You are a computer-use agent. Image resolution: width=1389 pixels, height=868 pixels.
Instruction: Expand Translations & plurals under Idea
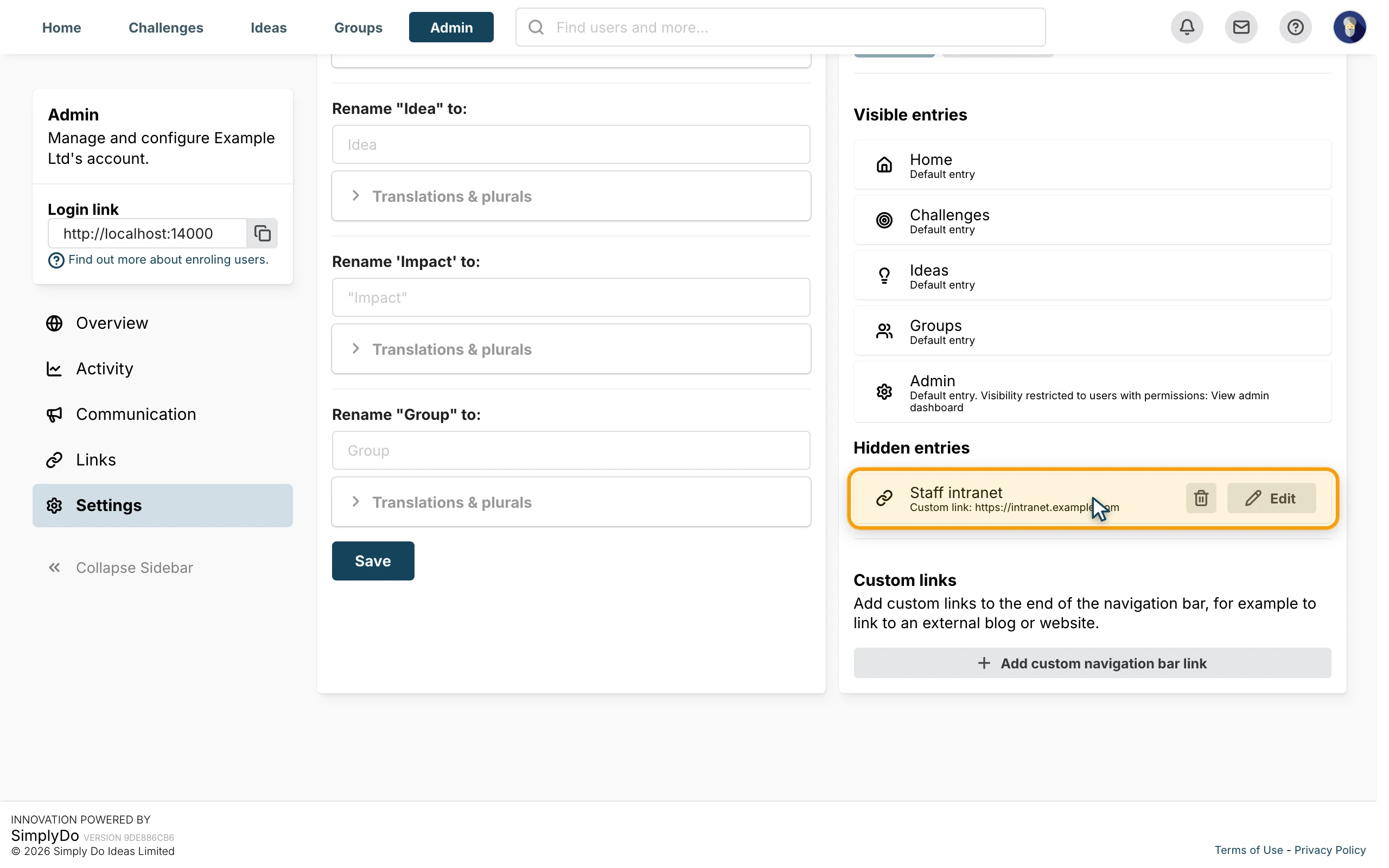click(571, 196)
